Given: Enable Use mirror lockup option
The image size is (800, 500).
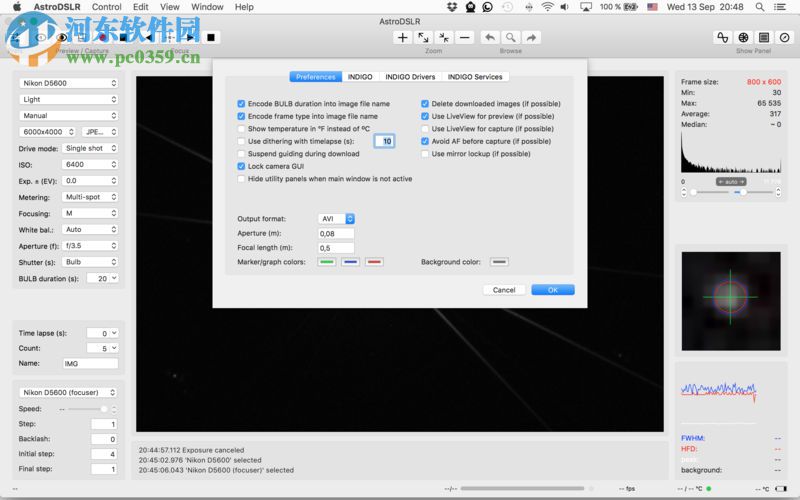Looking at the screenshot, I should point(425,154).
